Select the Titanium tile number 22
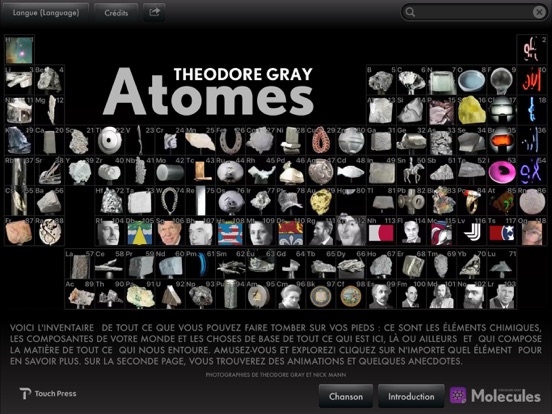This screenshot has height=414, width=552. (x=110, y=140)
